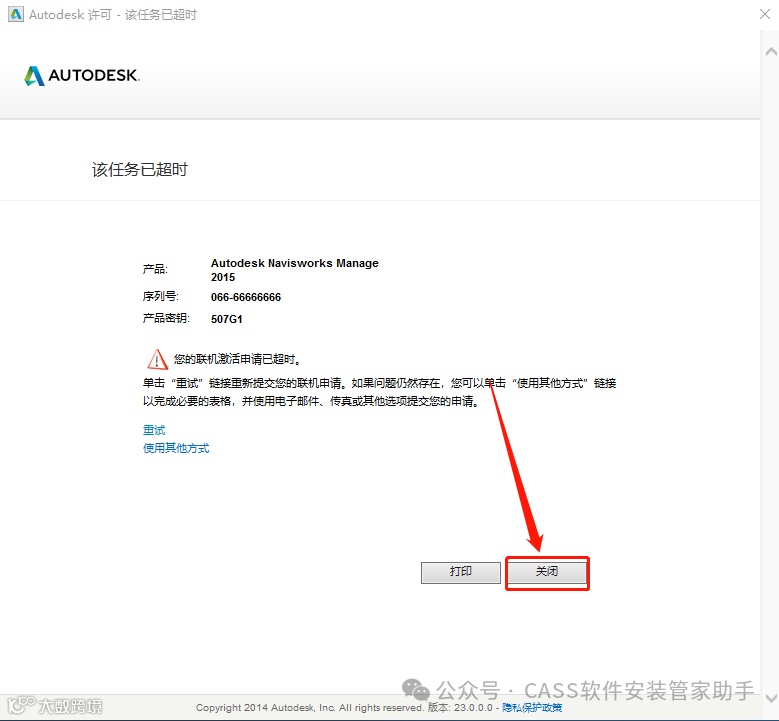The width and height of the screenshot is (779, 721).
Task: Select the product key 507G1
Action: [227, 319]
